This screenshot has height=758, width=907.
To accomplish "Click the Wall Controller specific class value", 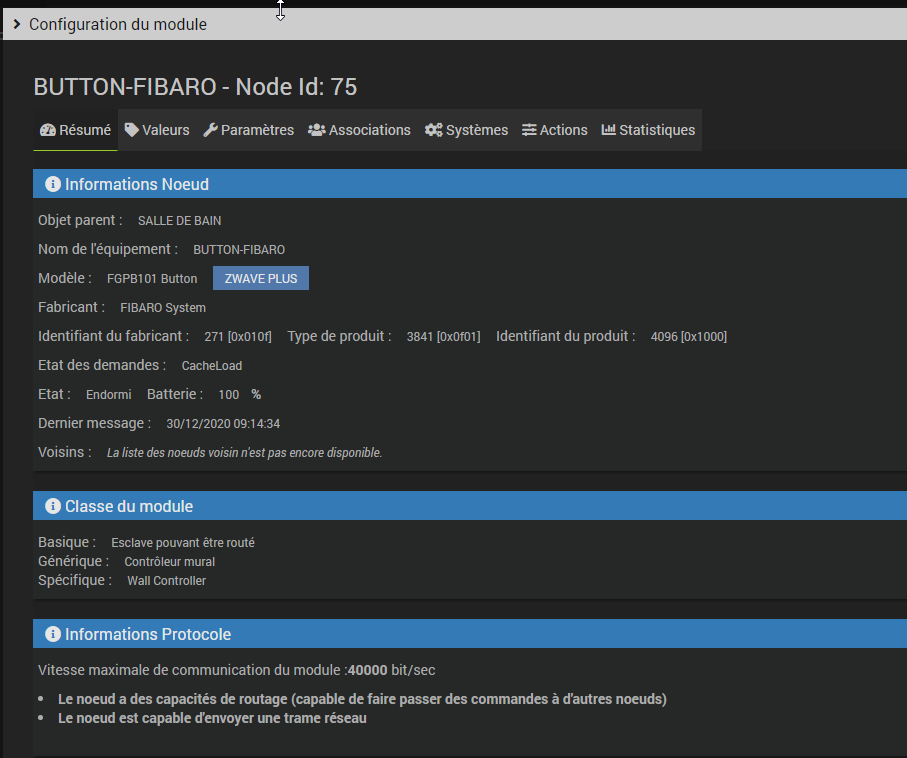I will [167, 581].
